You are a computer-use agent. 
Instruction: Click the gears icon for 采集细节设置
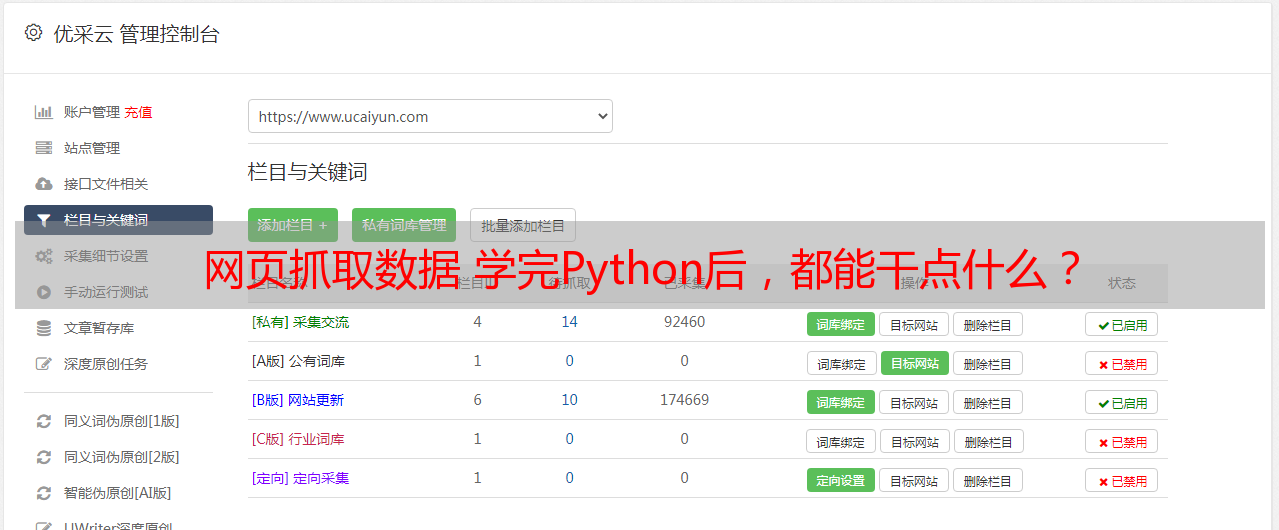[43, 256]
